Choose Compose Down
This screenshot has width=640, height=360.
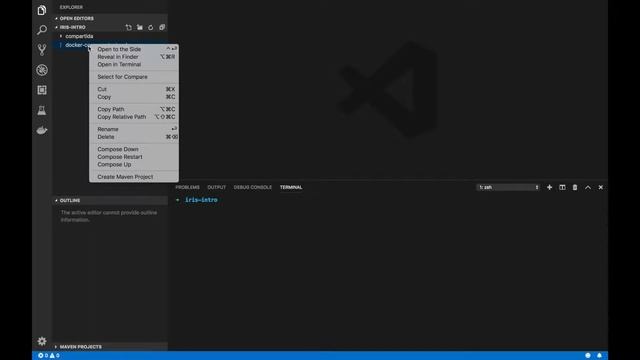click(133, 149)
